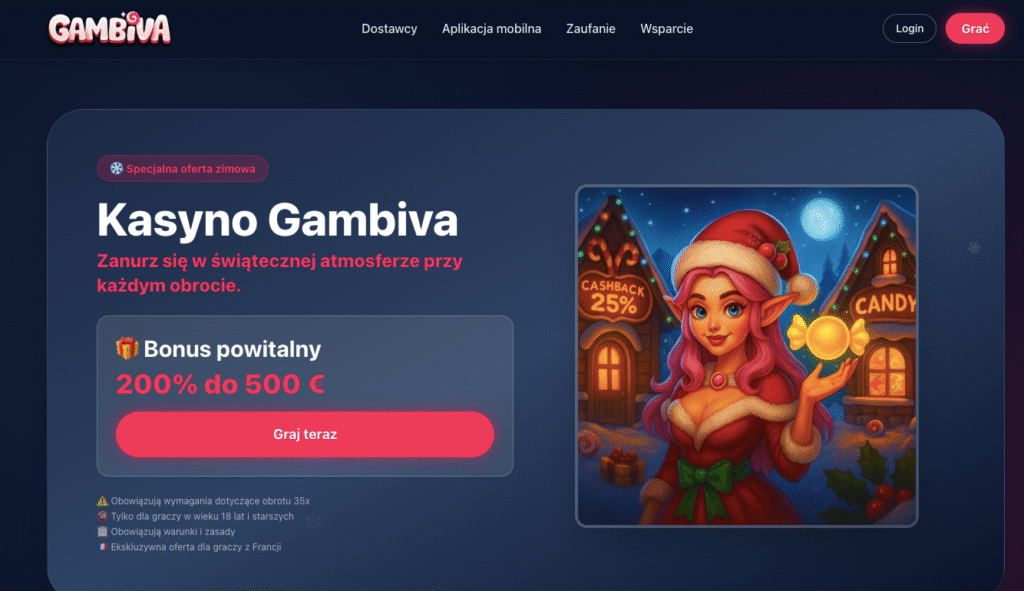Click the Gambiva logo
This screenshot has height=591, width=1024.
(110, 28)
